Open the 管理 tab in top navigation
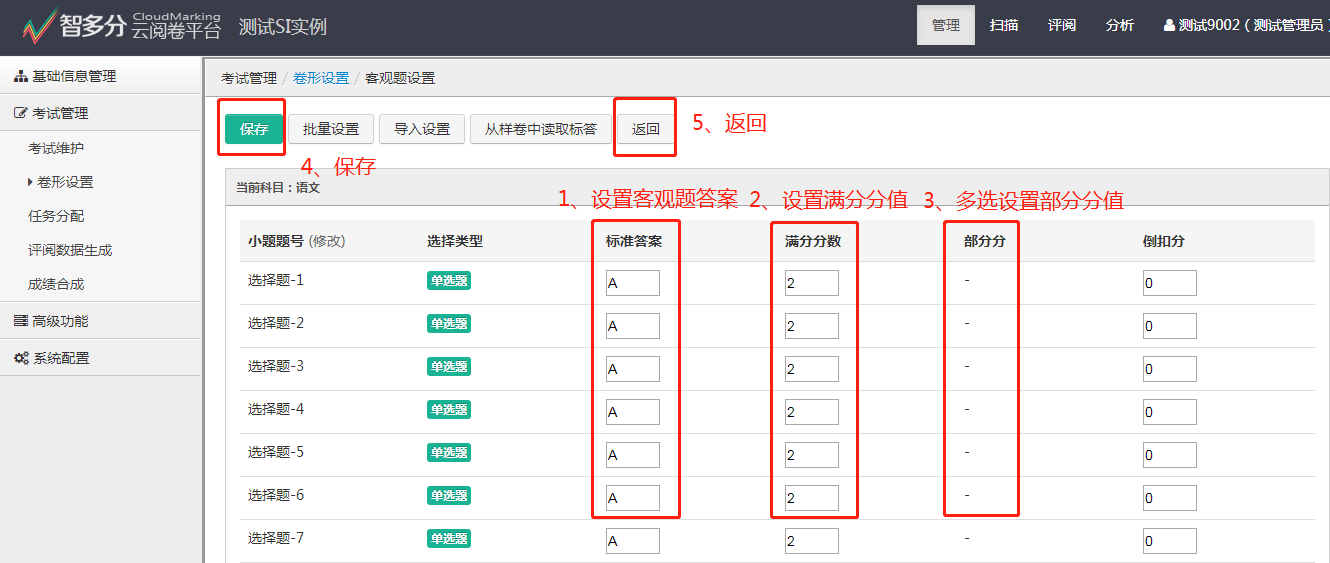This screenshot has width=1330, height=563. pyautogui.click(x=945, y=25)
